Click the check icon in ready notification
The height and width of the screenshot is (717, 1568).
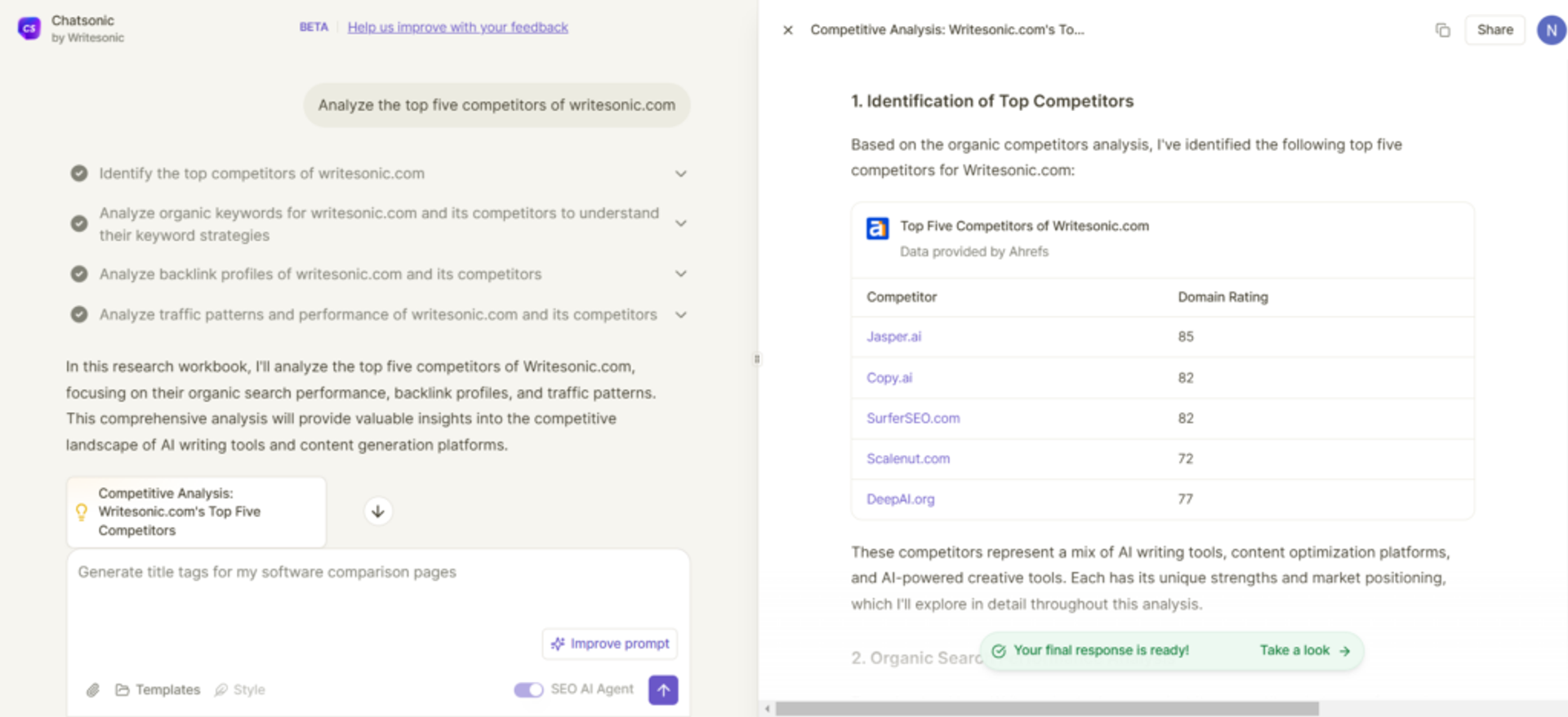(x=999, y=651)
